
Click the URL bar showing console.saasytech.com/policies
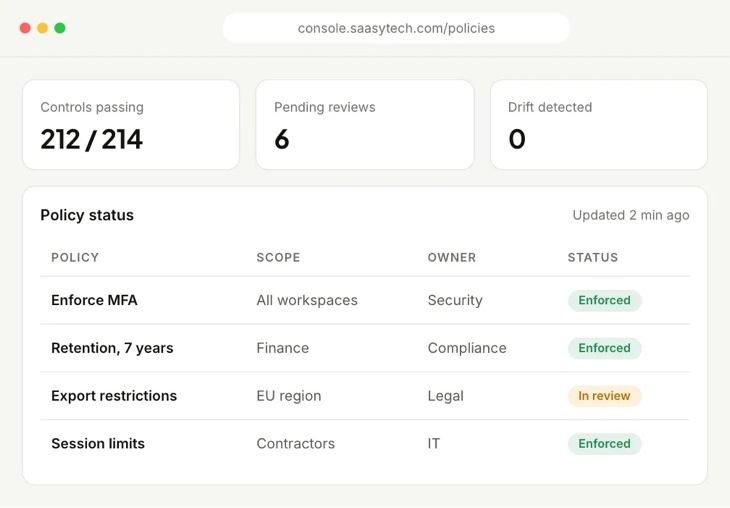(x=396, y=28)
